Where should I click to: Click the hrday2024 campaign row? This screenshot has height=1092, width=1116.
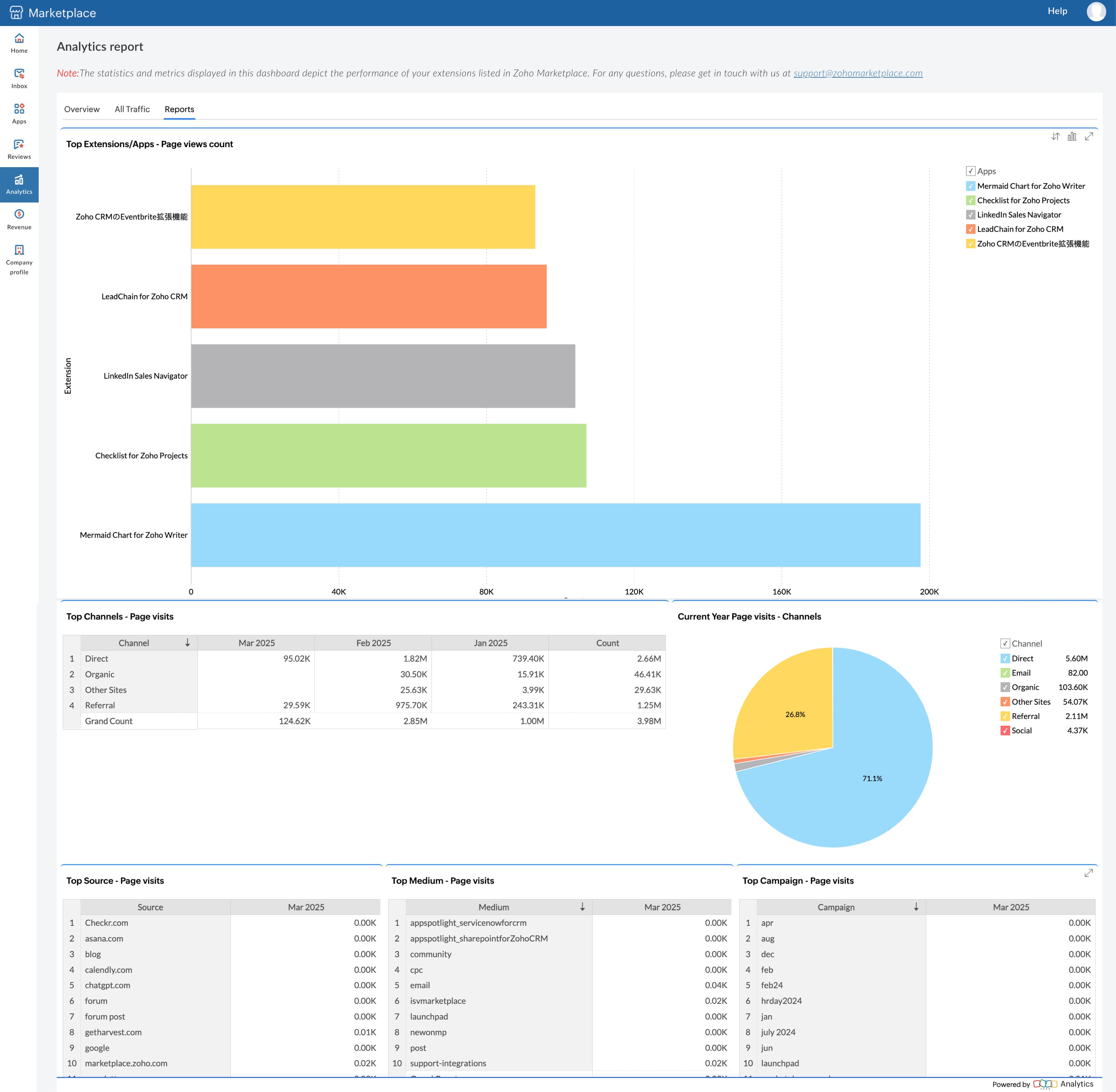pos(917,1001)
